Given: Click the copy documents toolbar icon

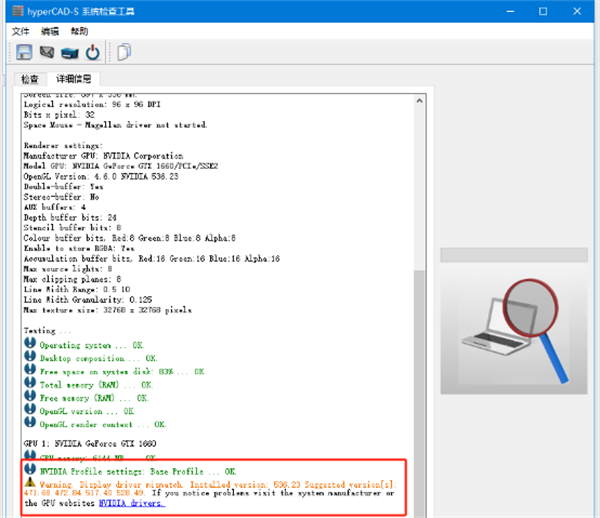Looking at the screenshot, I should [124, 52].
